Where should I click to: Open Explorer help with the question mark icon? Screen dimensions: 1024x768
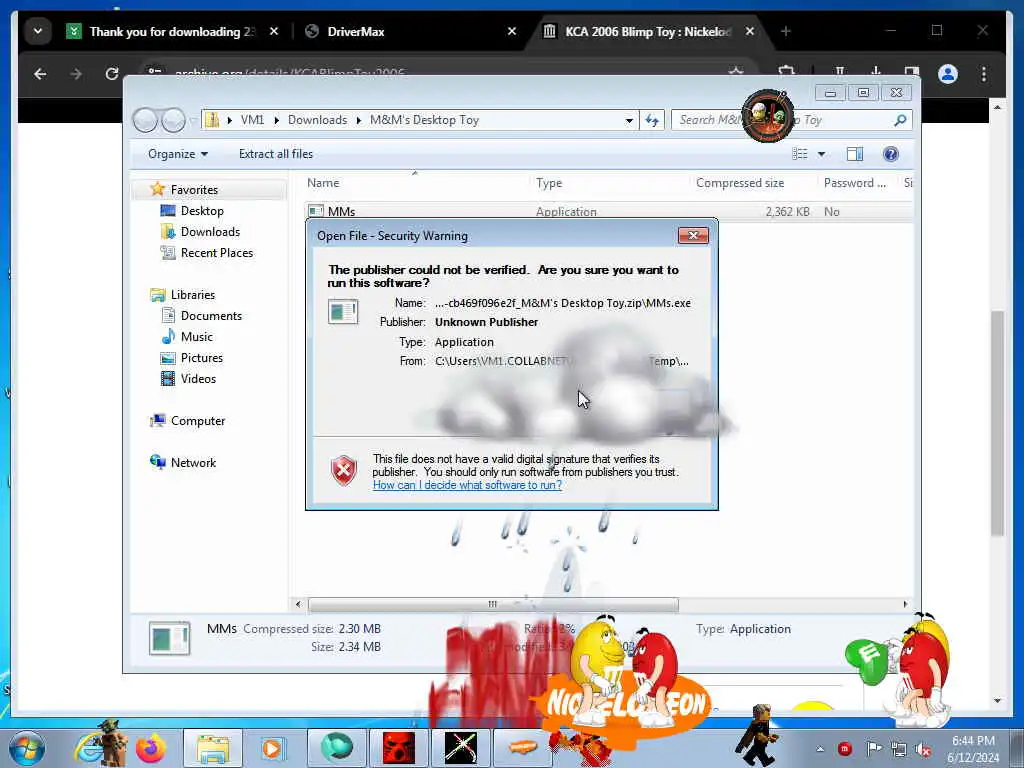tap(891, 154)
